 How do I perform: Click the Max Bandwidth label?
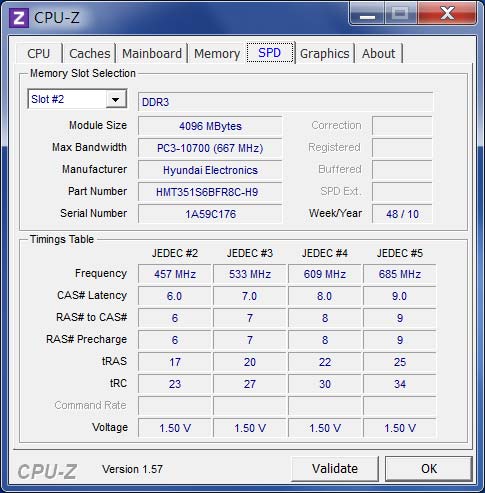(89, 147)
